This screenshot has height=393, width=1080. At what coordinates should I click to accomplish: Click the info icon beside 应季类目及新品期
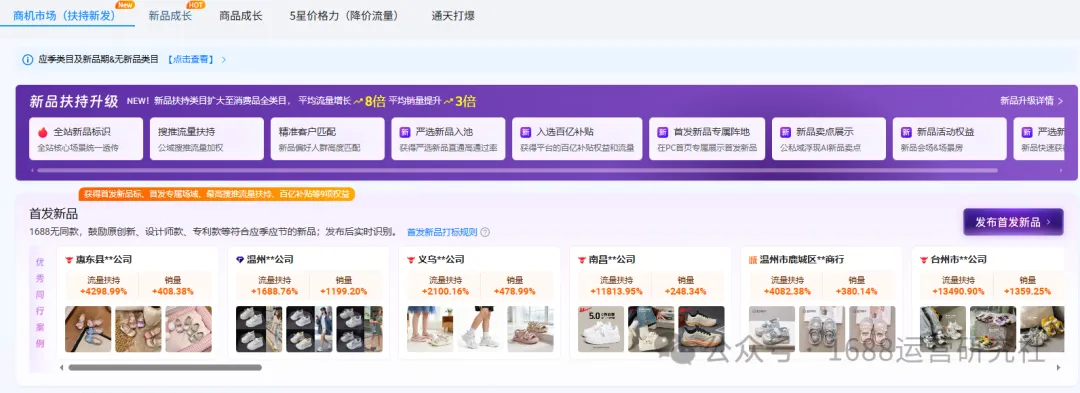28,60
